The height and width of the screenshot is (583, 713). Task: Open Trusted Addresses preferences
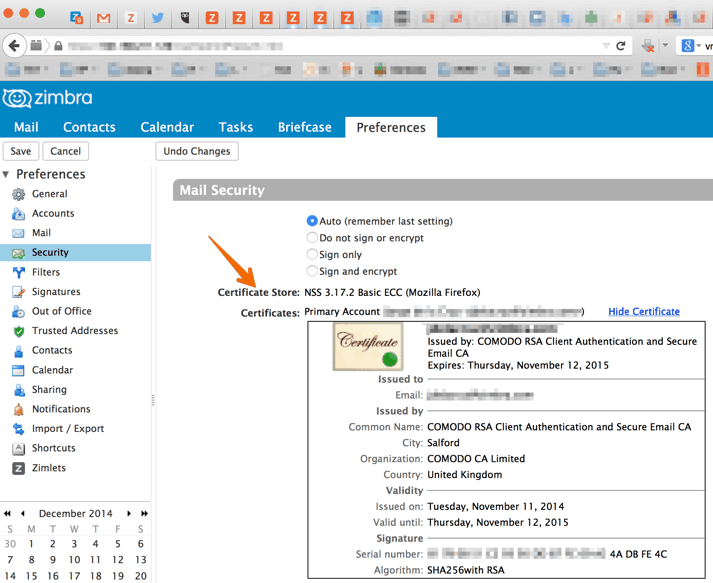pos(75,331)
